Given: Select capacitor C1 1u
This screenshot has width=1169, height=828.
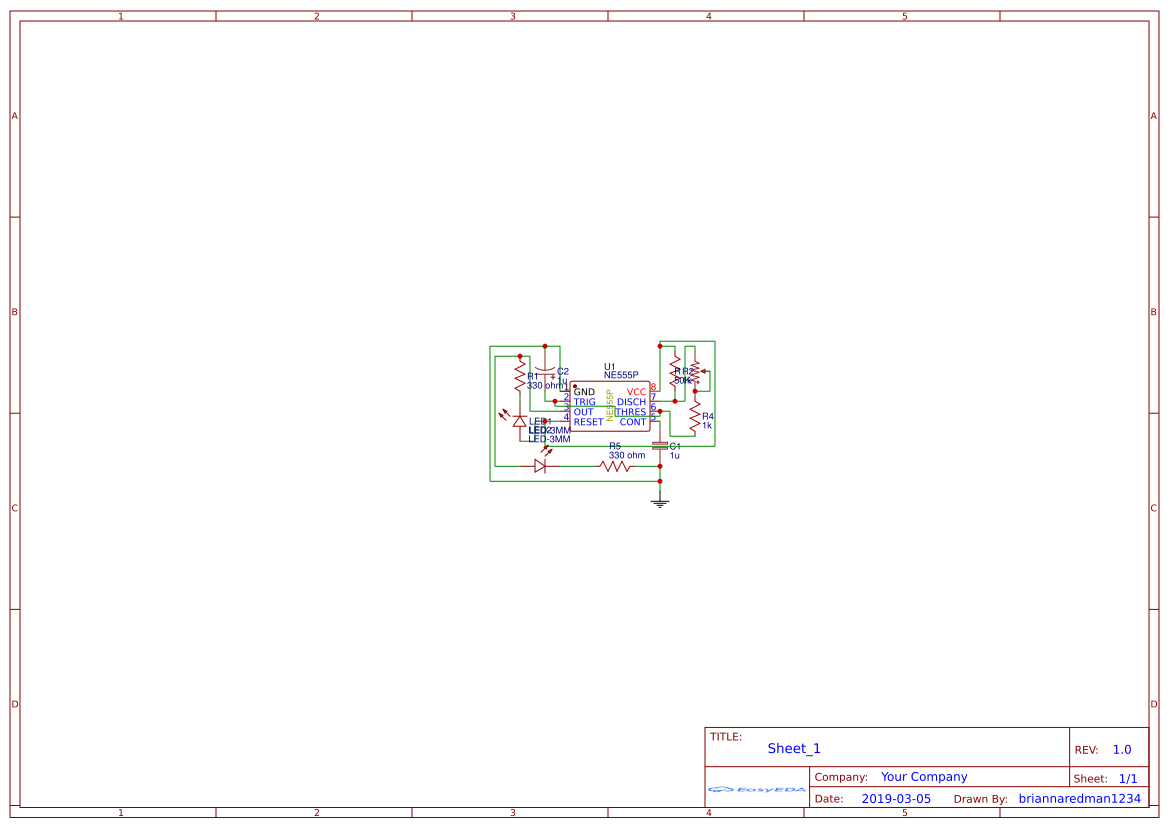Looking at the screenshot, I should click(x=661, y=445).
